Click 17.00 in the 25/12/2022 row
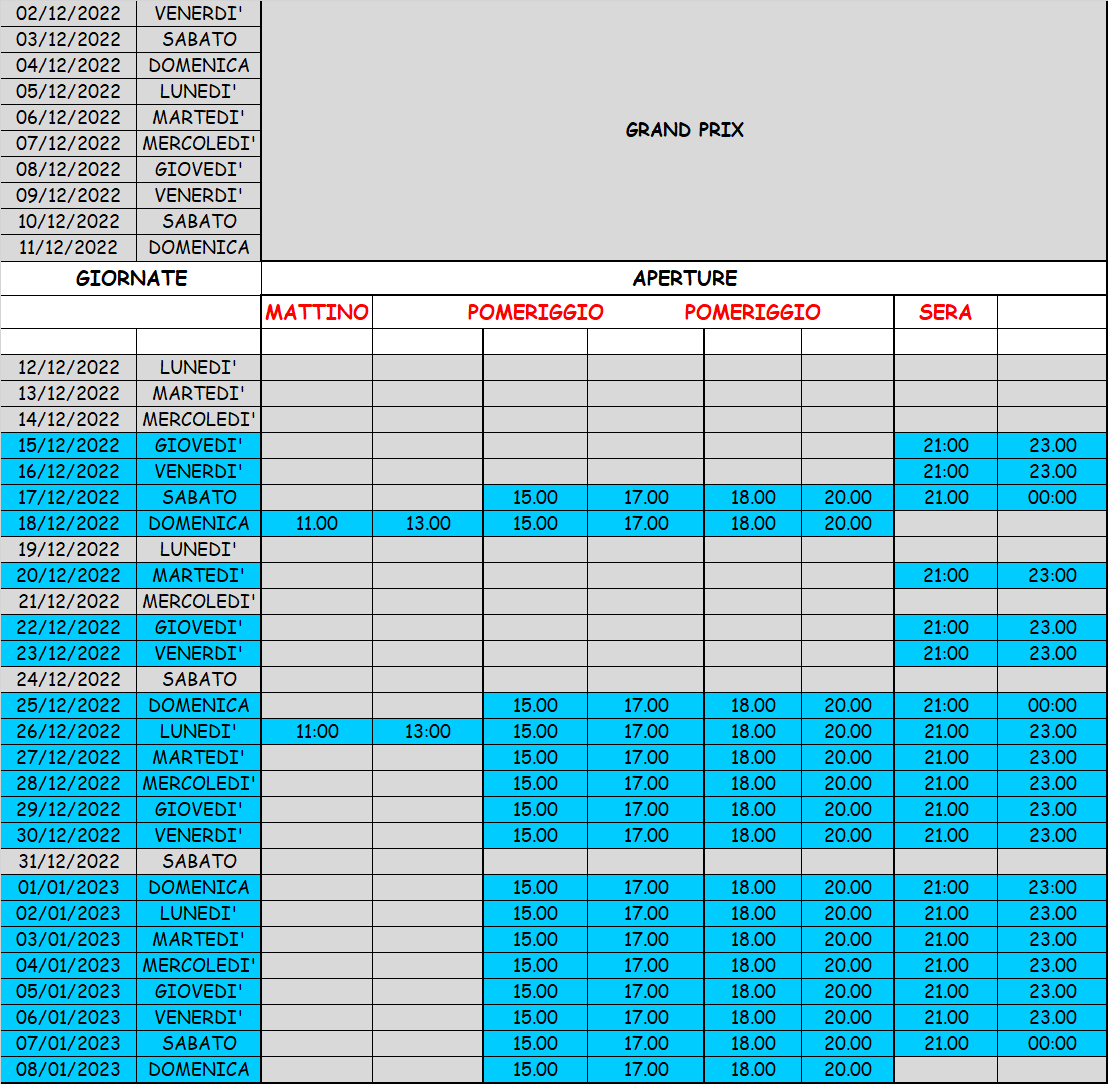The width and height of the screenshot is (1108, 1084). pyautogui.click(x=645, y=705)
